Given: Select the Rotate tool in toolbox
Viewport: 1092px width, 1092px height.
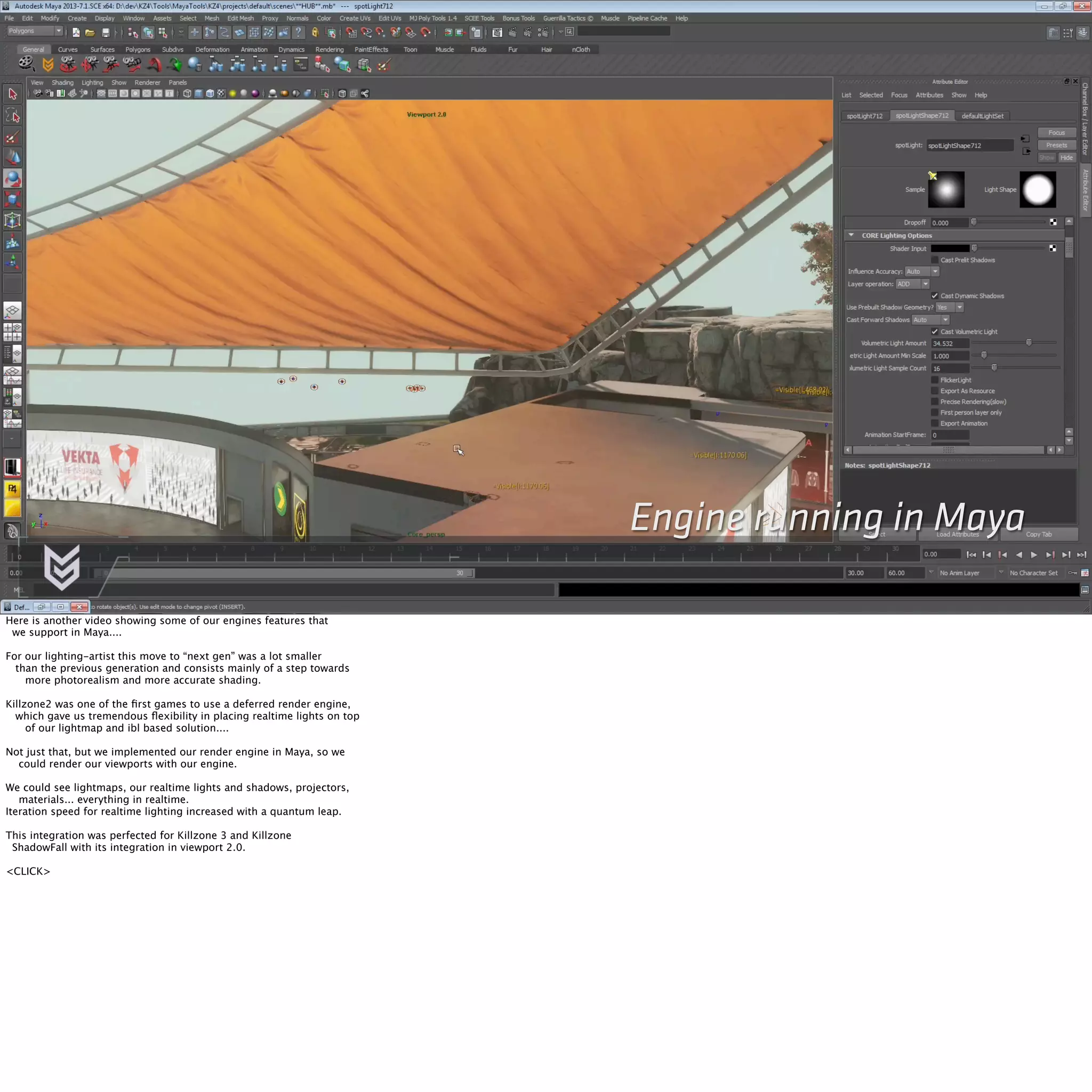Looking at the screenshot, I should pos(12,179).
